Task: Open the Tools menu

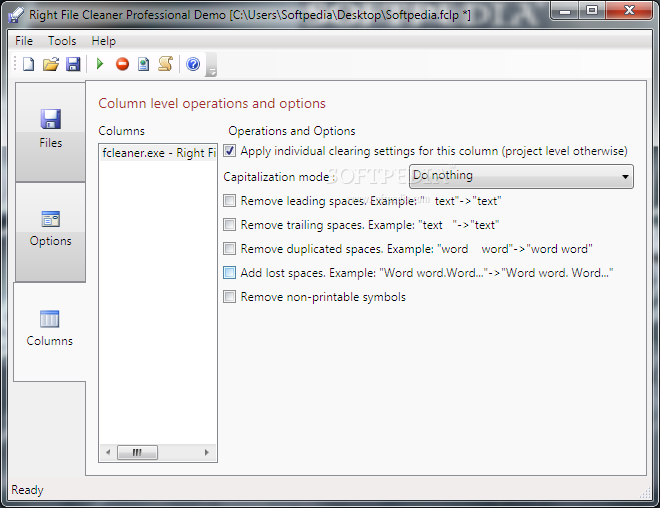Action: click(x=62, y=41)
